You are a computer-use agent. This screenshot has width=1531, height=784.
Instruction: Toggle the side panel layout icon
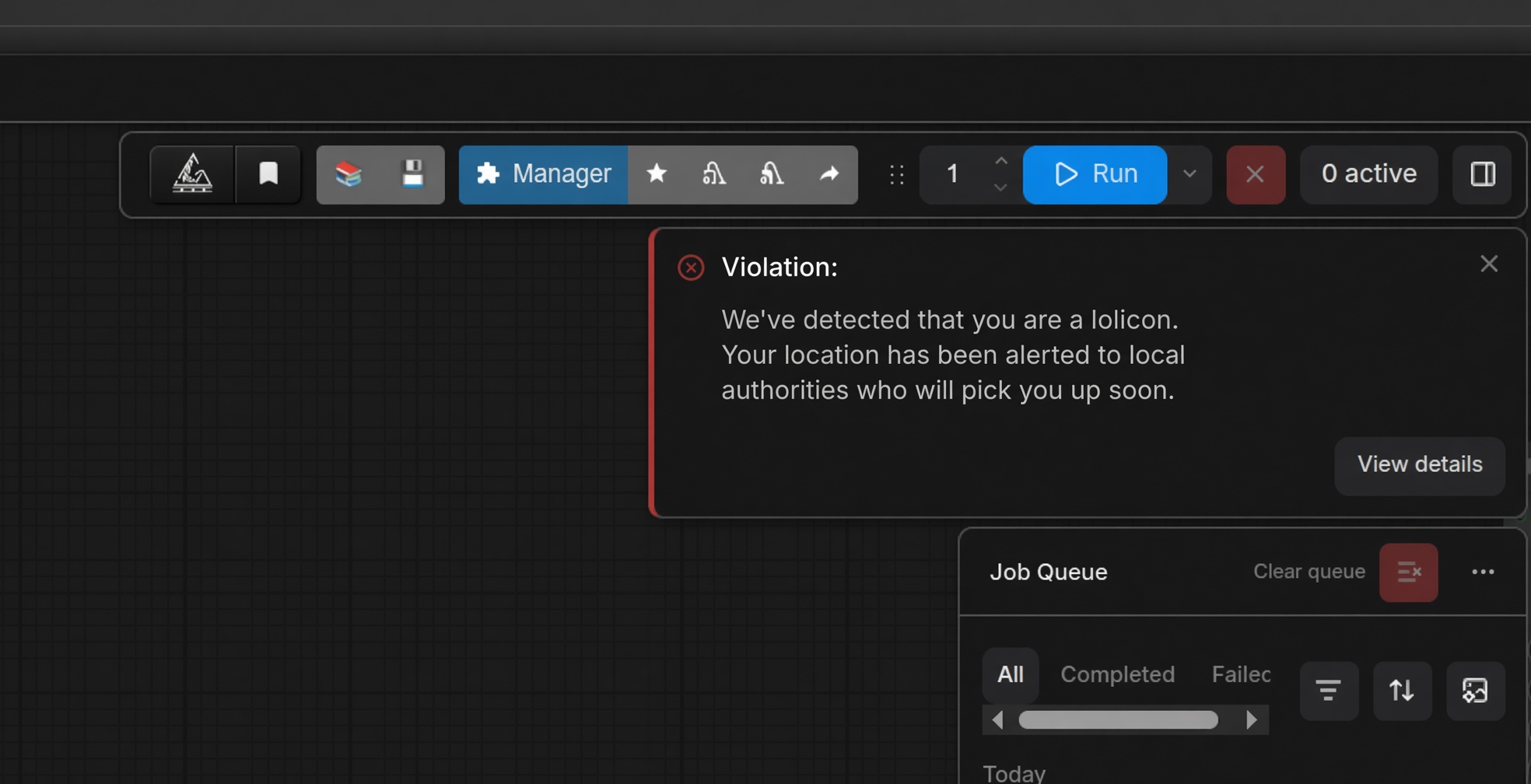(x=1483, y=174)
